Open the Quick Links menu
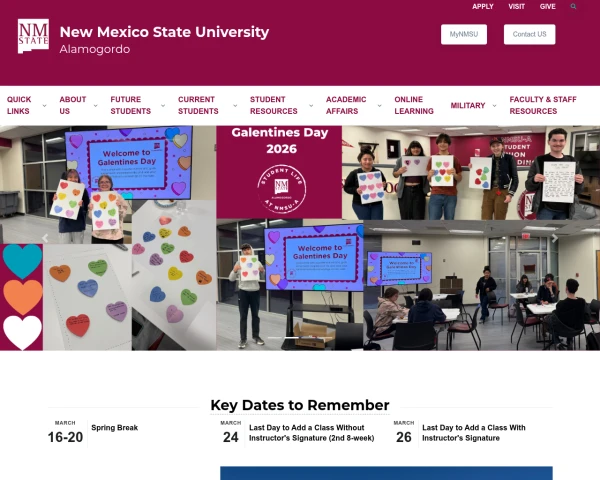Viewport: 600px width, 480px height. 19,105
